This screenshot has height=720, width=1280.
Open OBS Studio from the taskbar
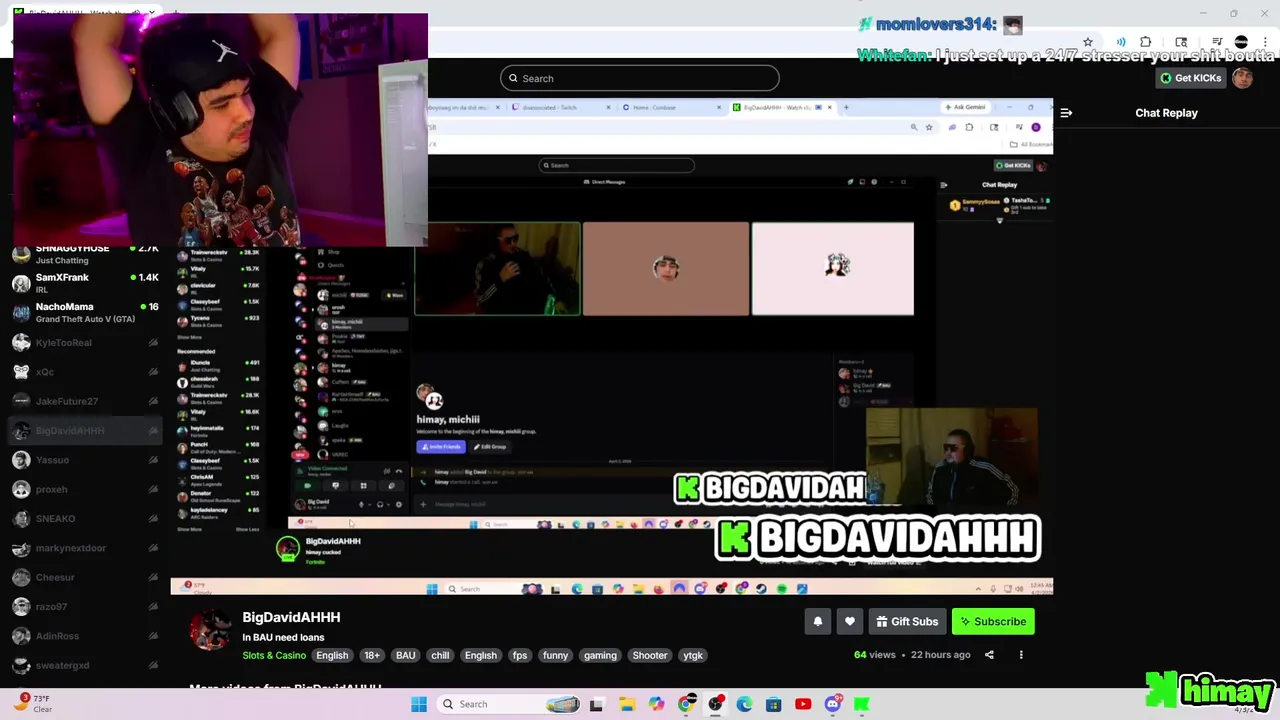715,704
